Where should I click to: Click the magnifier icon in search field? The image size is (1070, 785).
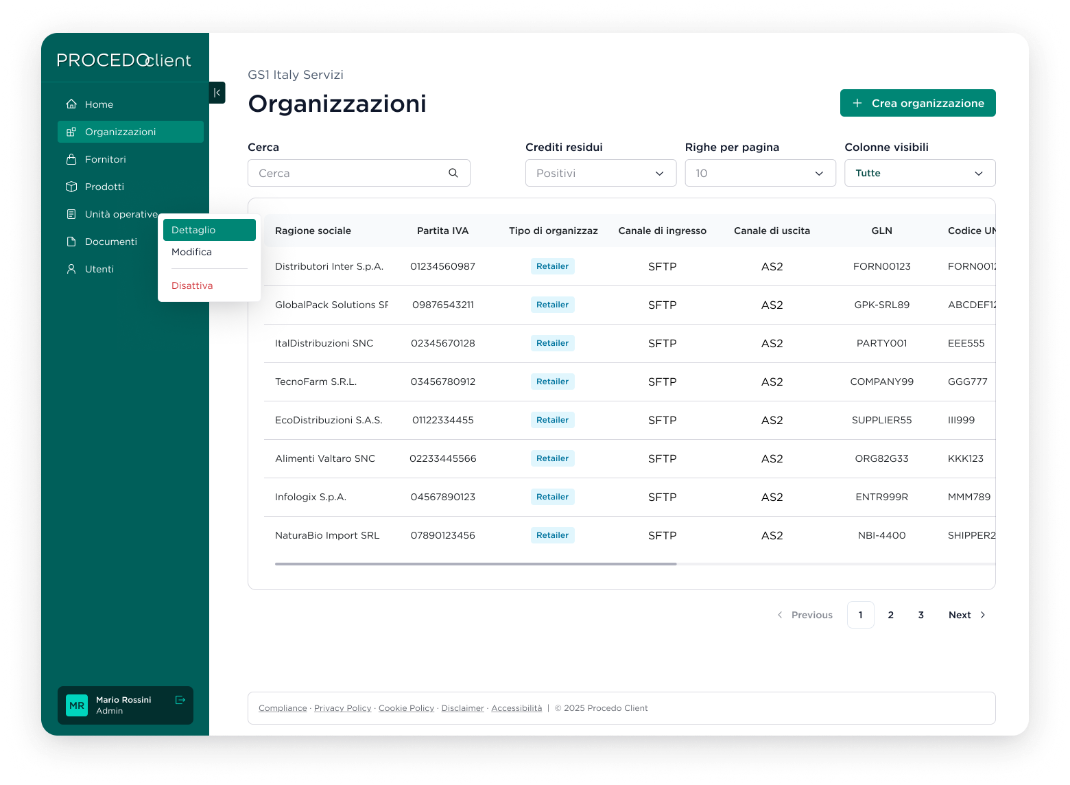pos(453,173)
